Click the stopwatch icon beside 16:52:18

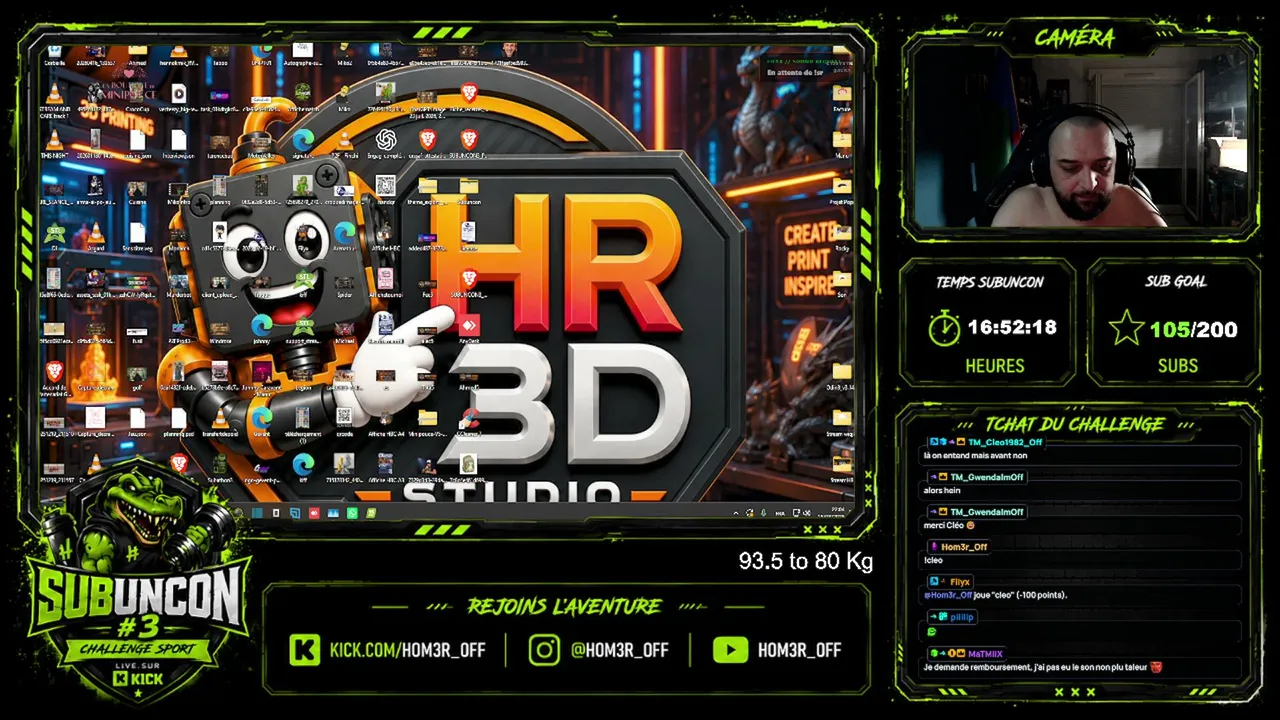coord(943,327)
